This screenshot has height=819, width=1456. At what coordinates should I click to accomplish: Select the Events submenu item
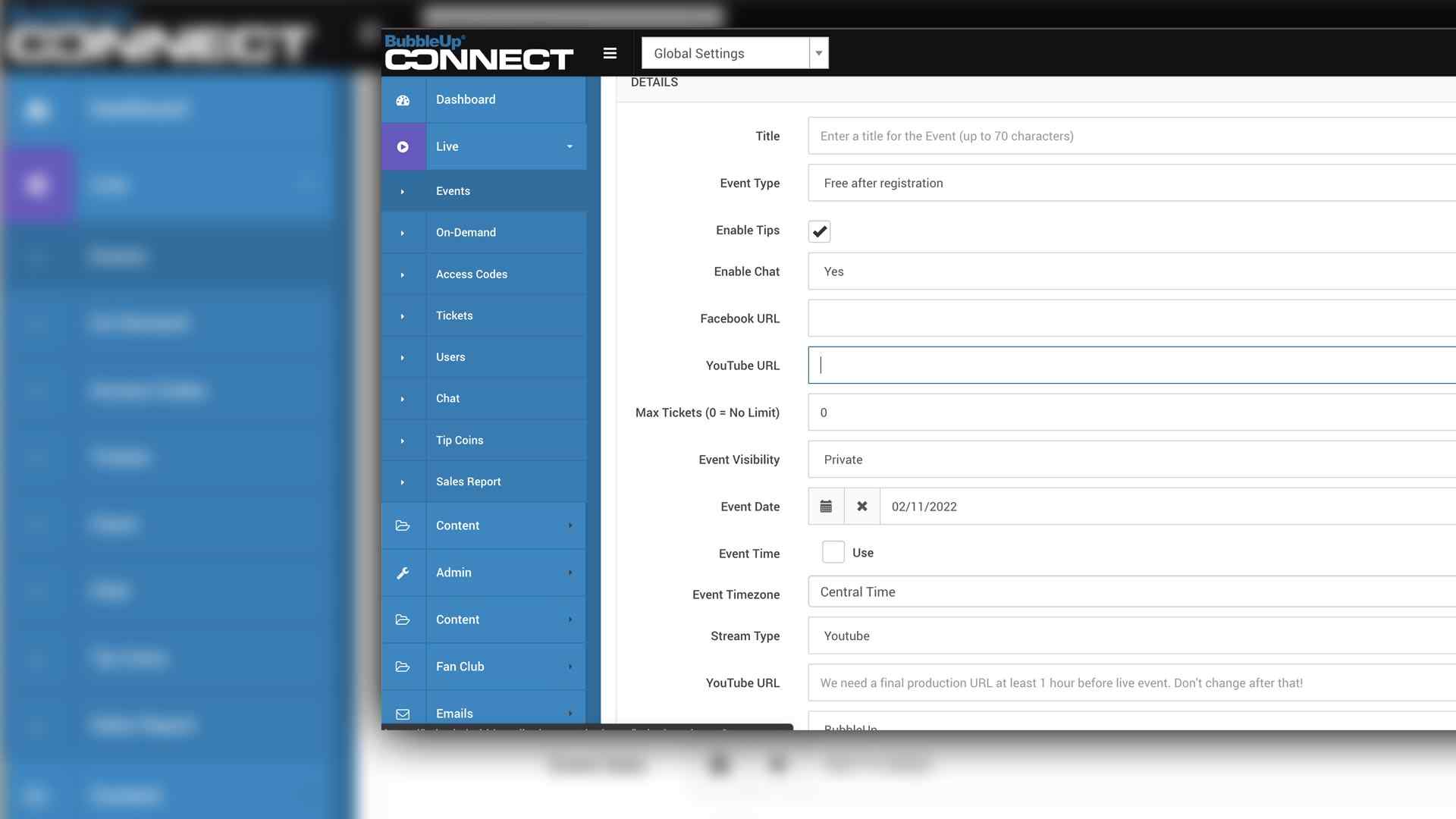[x=484, y=191]
